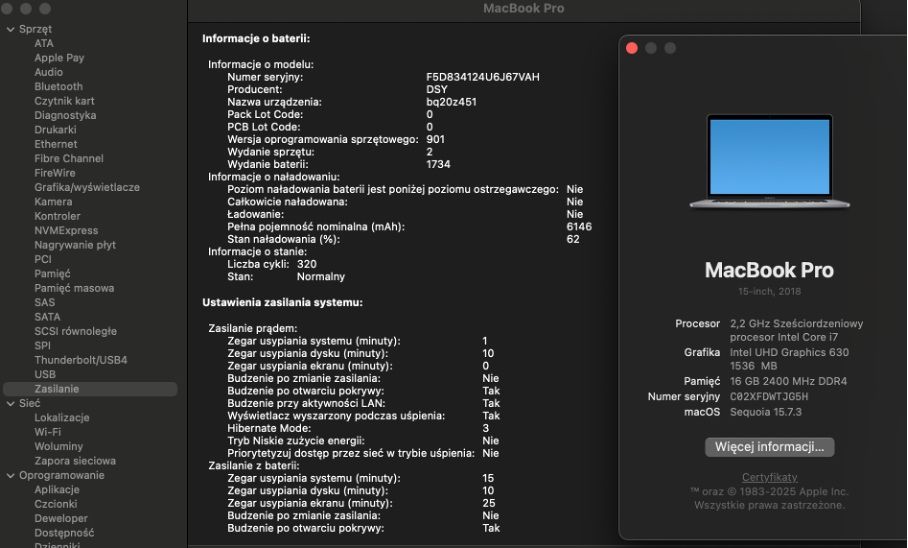Open Deweloper under Oprogramowanie
Screen dimensions: 908x548
61,518
